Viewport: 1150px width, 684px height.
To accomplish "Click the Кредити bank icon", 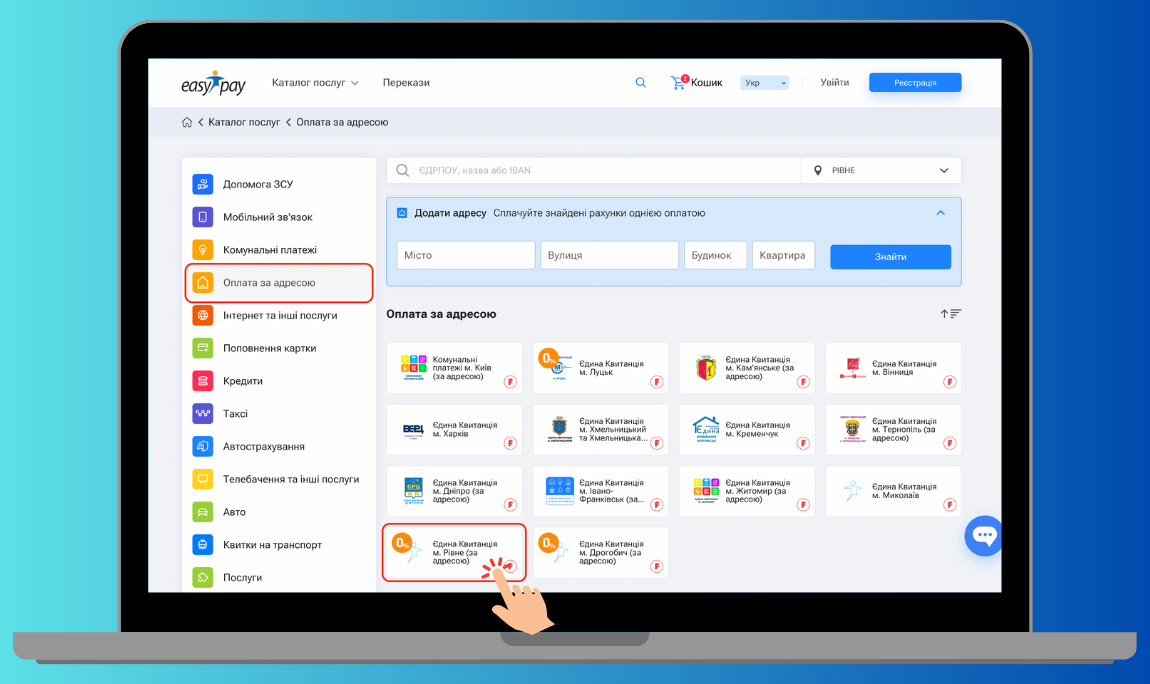I will (x=202, y=381).
